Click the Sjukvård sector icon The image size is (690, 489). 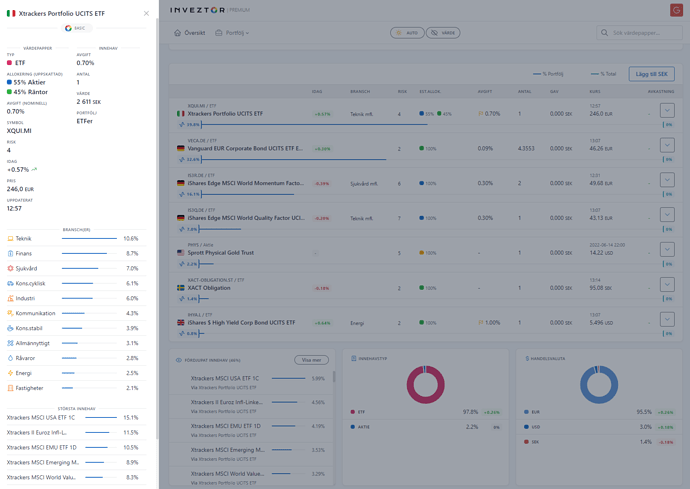pyautogui.click(x=10, y=268)
